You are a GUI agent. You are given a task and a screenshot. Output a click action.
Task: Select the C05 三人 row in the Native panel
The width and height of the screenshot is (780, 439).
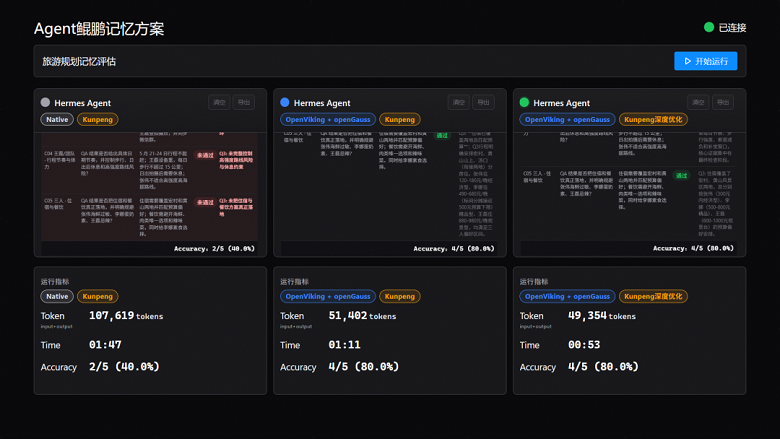click(x=149, y=217)
